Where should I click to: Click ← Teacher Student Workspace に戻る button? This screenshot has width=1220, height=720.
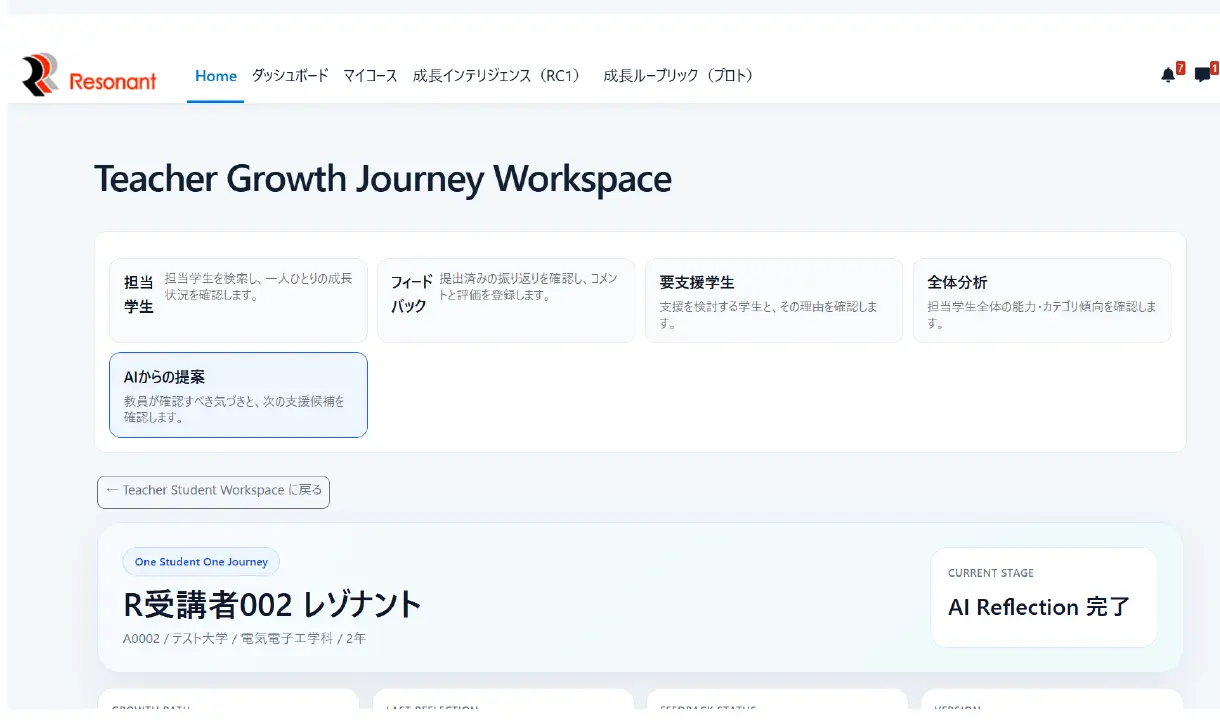213,491
